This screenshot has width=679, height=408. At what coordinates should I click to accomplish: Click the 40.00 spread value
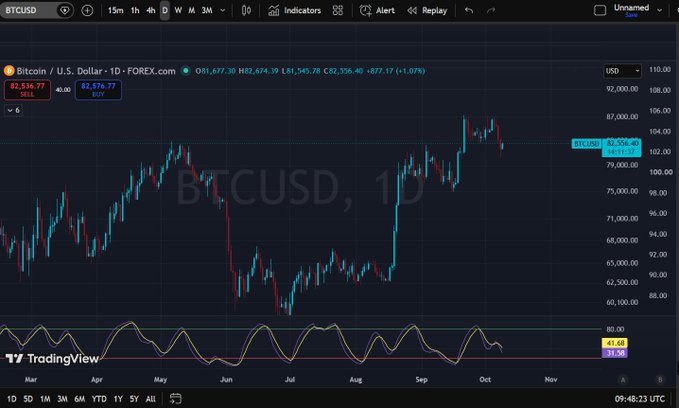coord(63,90)
